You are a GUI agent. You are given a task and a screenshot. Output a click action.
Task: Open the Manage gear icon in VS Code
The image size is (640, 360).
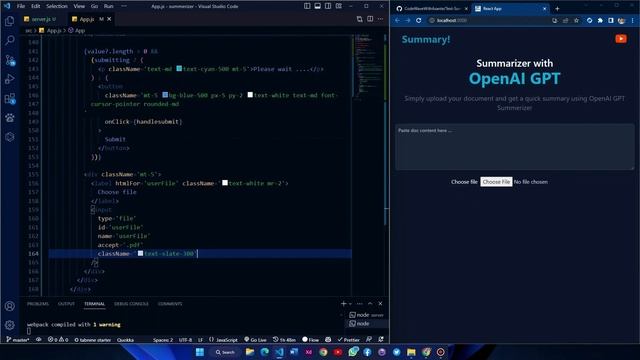pyautogui.click(x=10, y=325)
